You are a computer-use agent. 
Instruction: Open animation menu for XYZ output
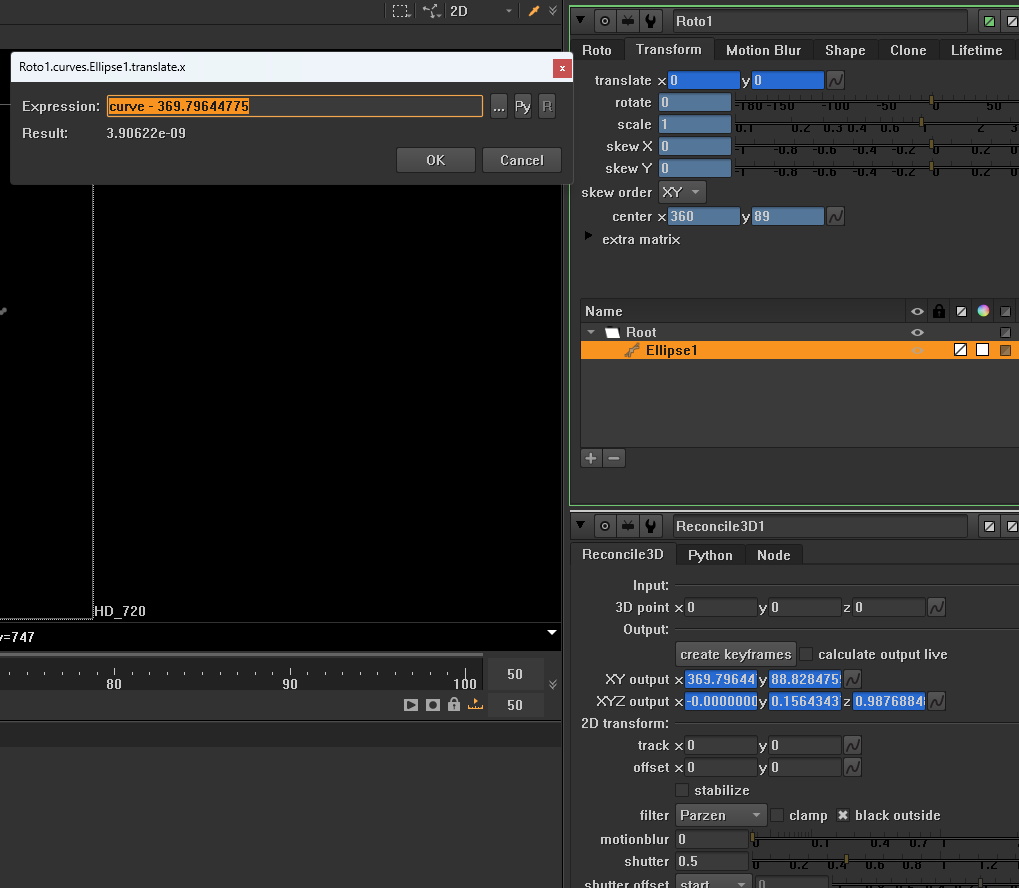pos(936,701)
